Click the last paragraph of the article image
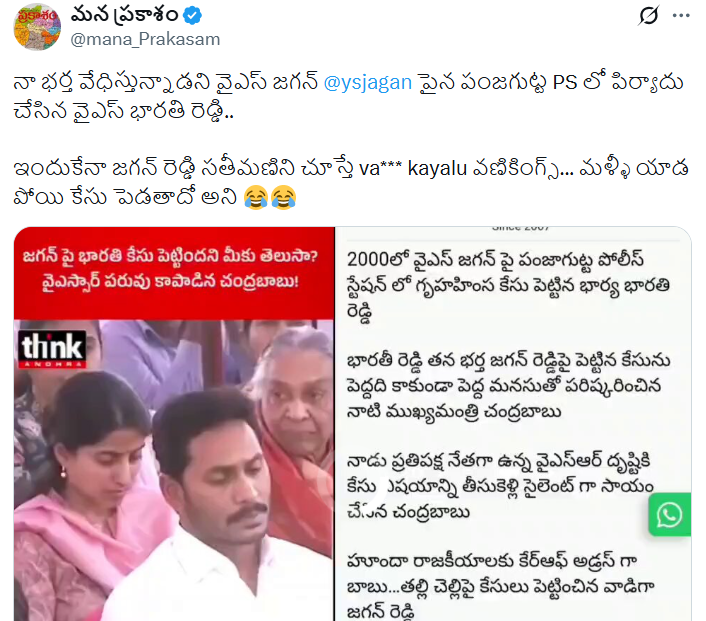Image resolution: width=706 pixels, height=621 pixels. pos(501,586)
